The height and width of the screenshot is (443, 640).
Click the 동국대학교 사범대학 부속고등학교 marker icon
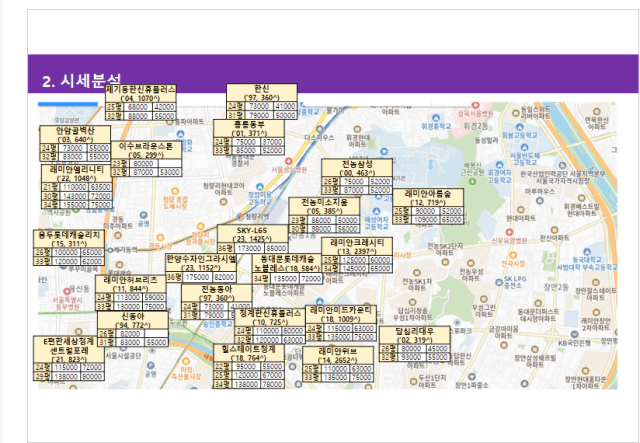[587, 252]
